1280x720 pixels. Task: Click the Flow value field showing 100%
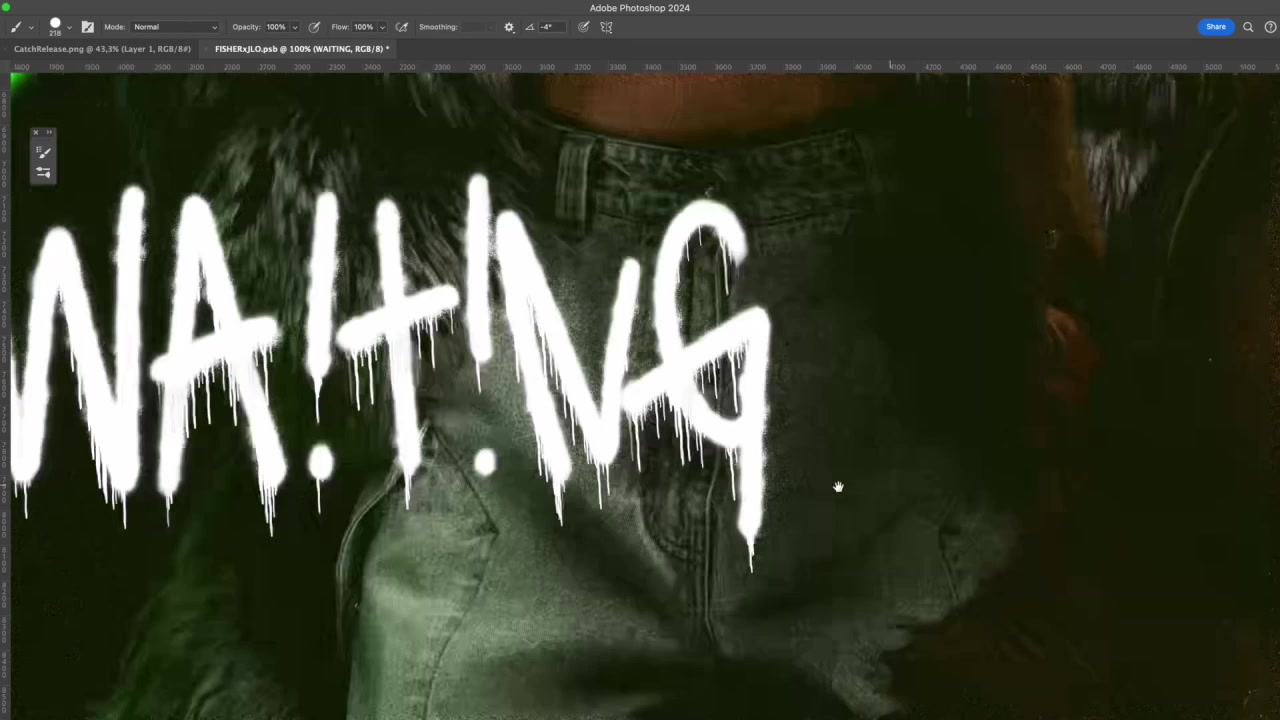pyautogui.click(x=364, y=27)
